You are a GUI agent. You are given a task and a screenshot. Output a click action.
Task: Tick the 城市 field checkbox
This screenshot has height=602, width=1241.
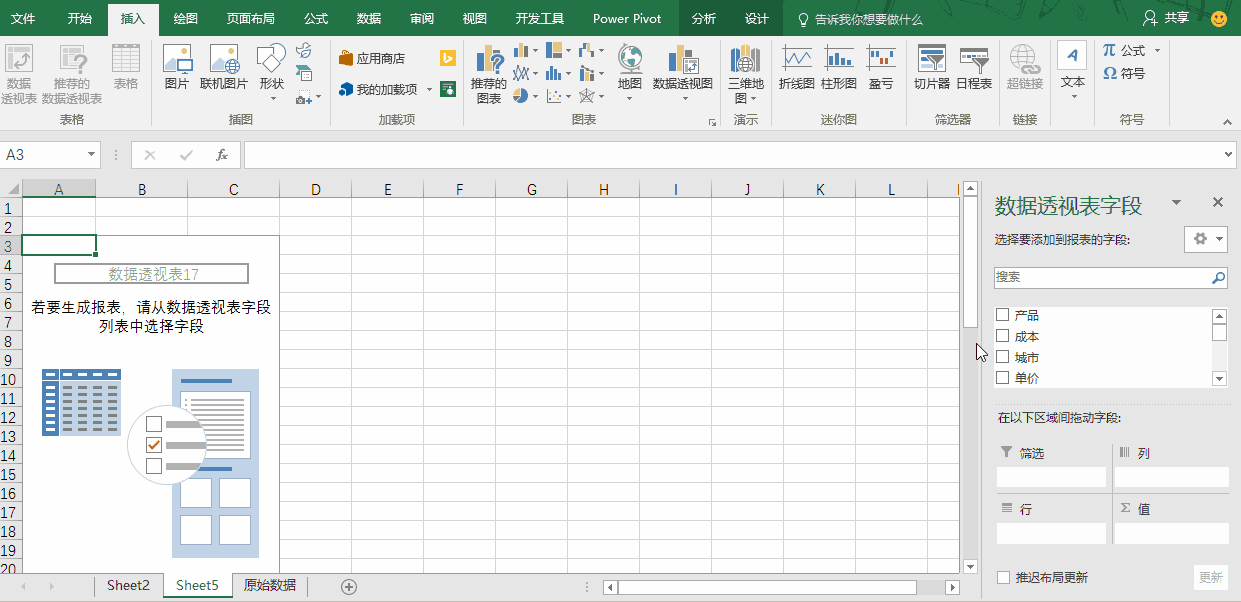click(x=1002, y=357)
